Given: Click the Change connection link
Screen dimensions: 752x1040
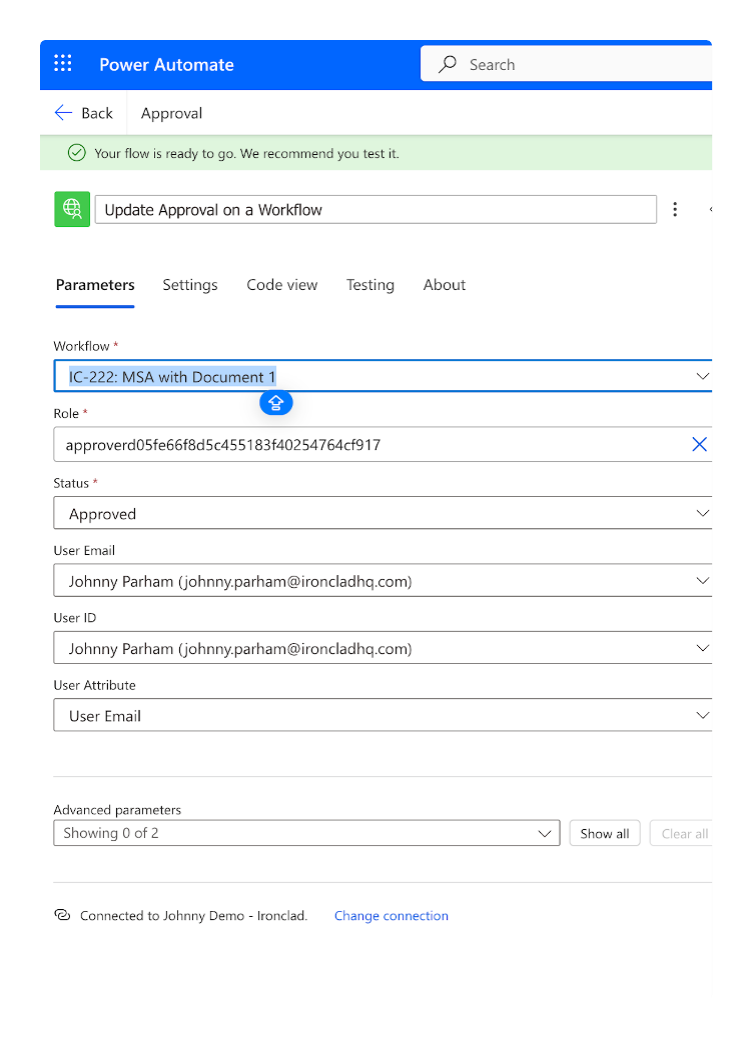Looking at the screenshot, I should point(391,916).
